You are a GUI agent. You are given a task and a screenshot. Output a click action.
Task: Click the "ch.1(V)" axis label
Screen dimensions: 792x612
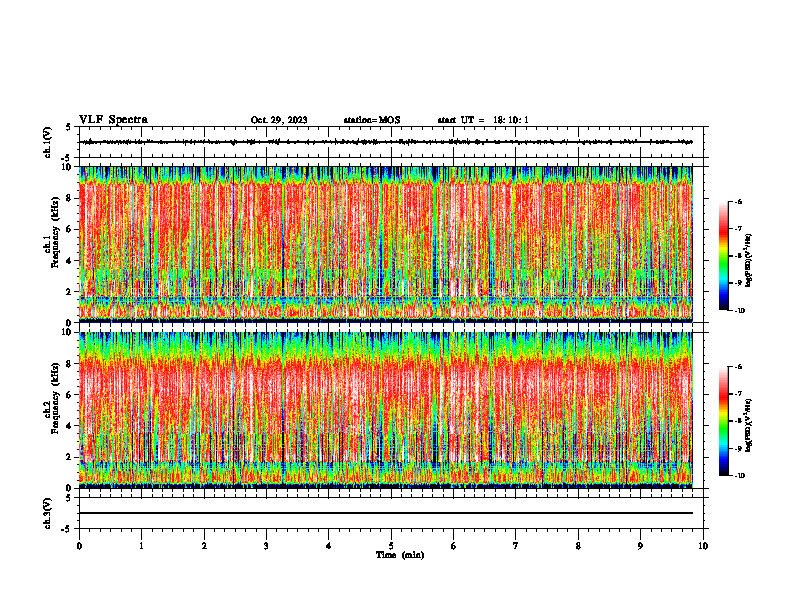tap(48, 142)
